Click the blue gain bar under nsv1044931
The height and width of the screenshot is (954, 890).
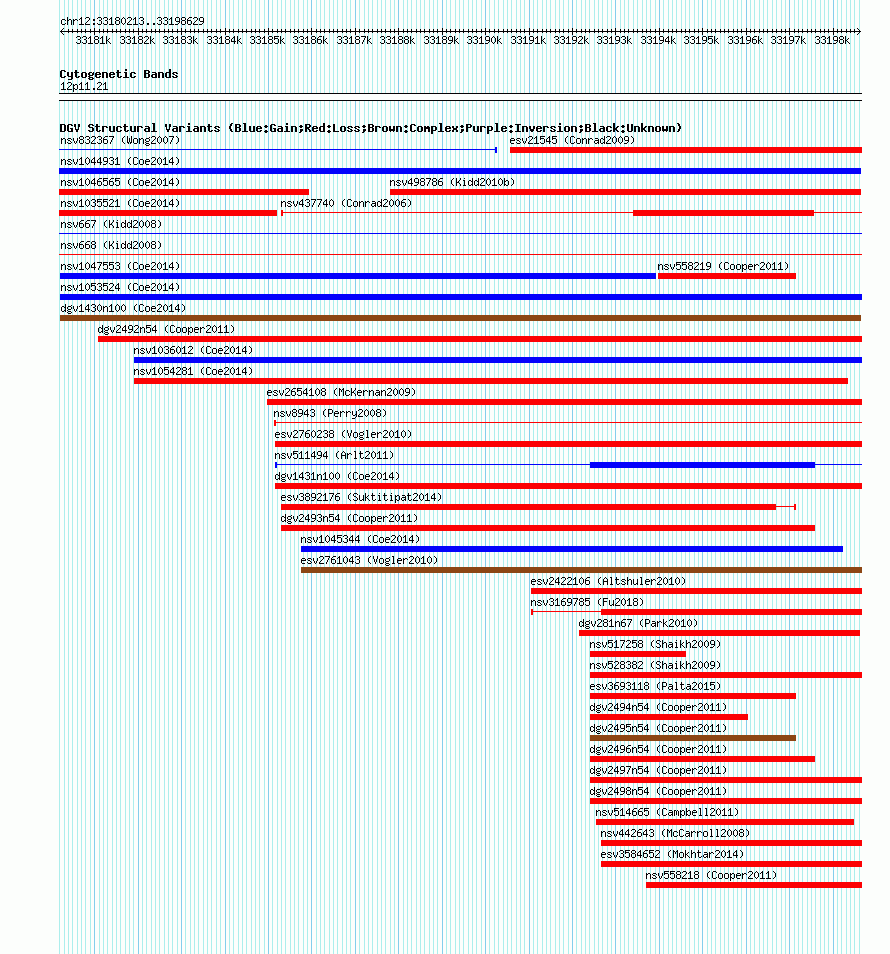point(460,171)
